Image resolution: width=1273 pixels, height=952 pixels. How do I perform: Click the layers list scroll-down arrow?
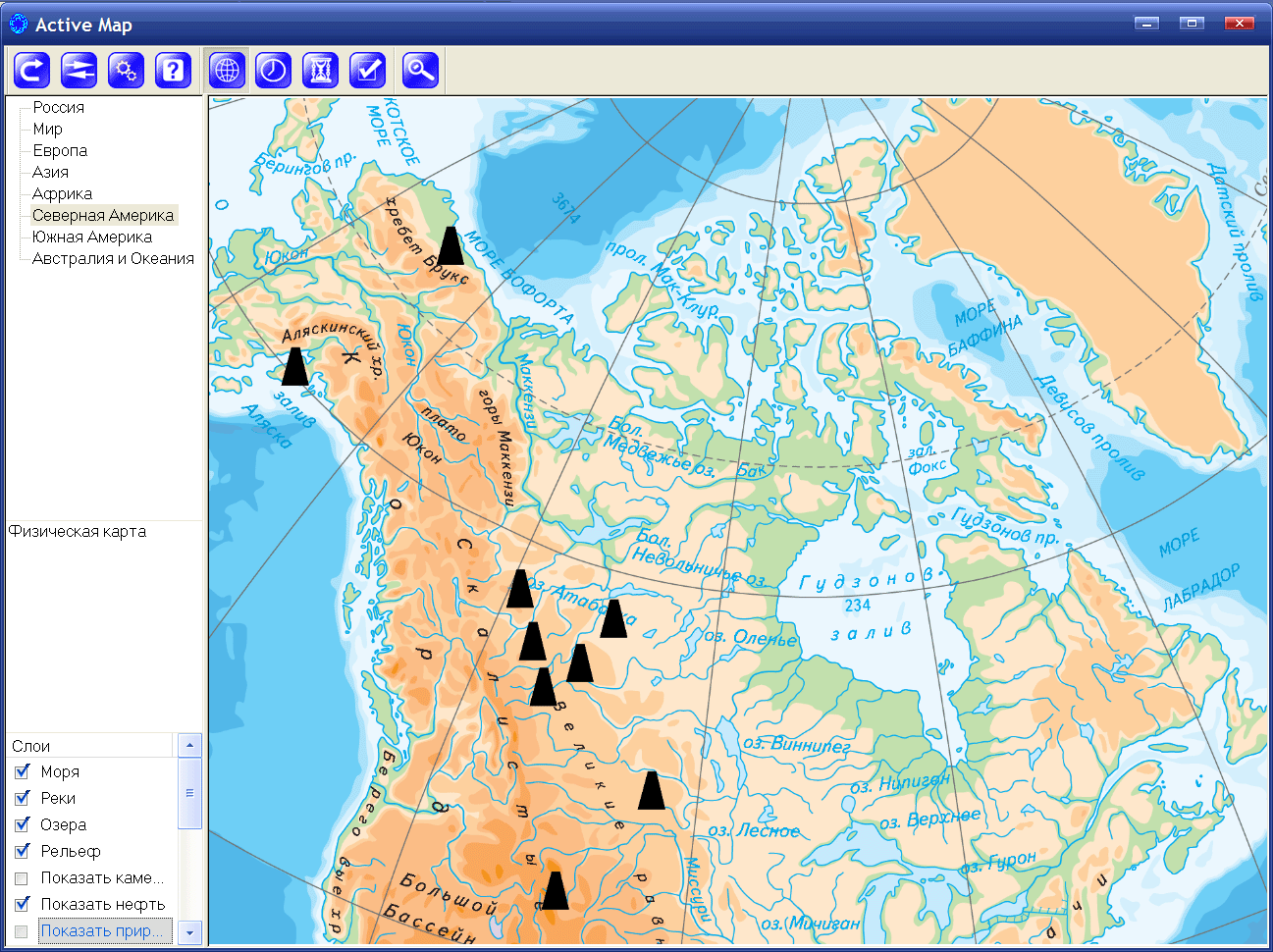(189, 931)
